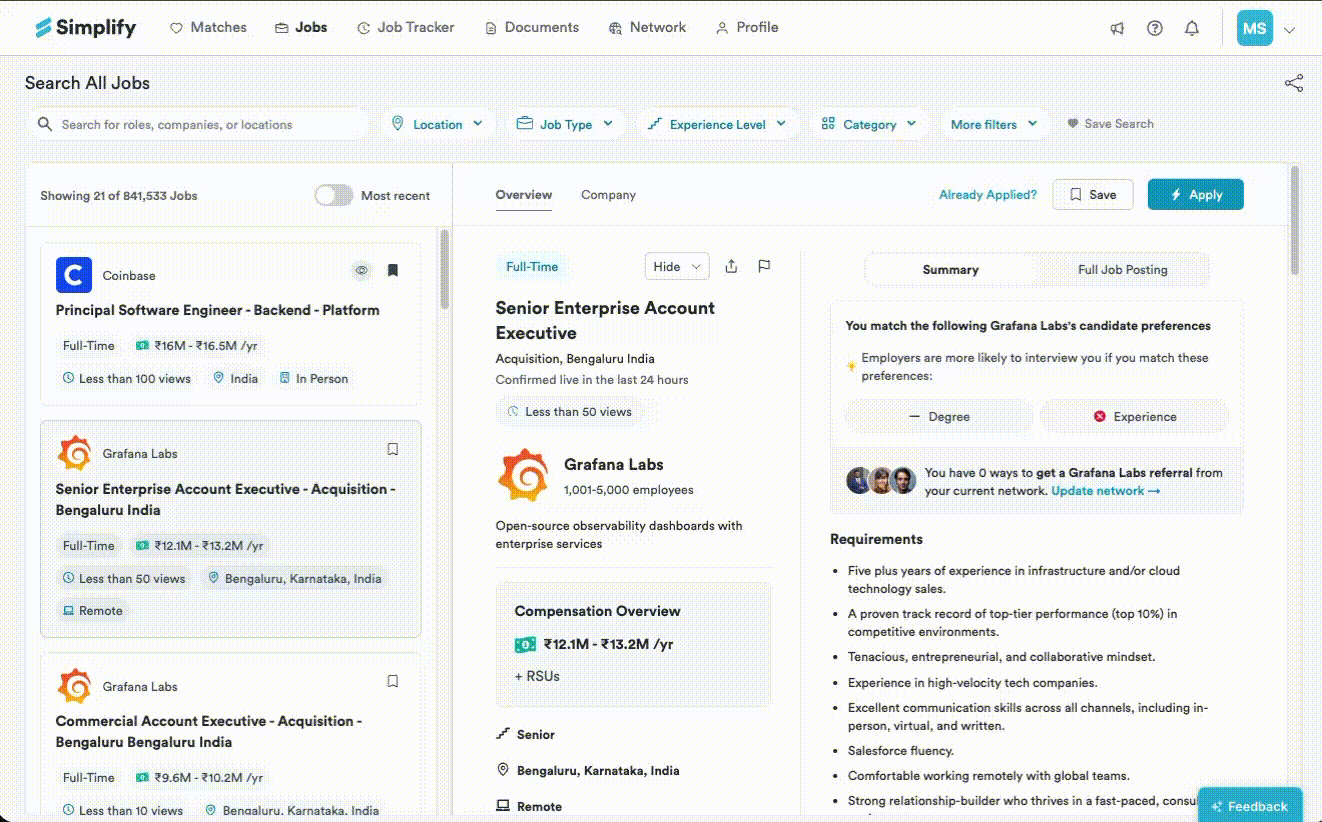Viewport: 1322px width, 822px height.
Task: Expand More filters dropdown
Action: coord(995,124)
